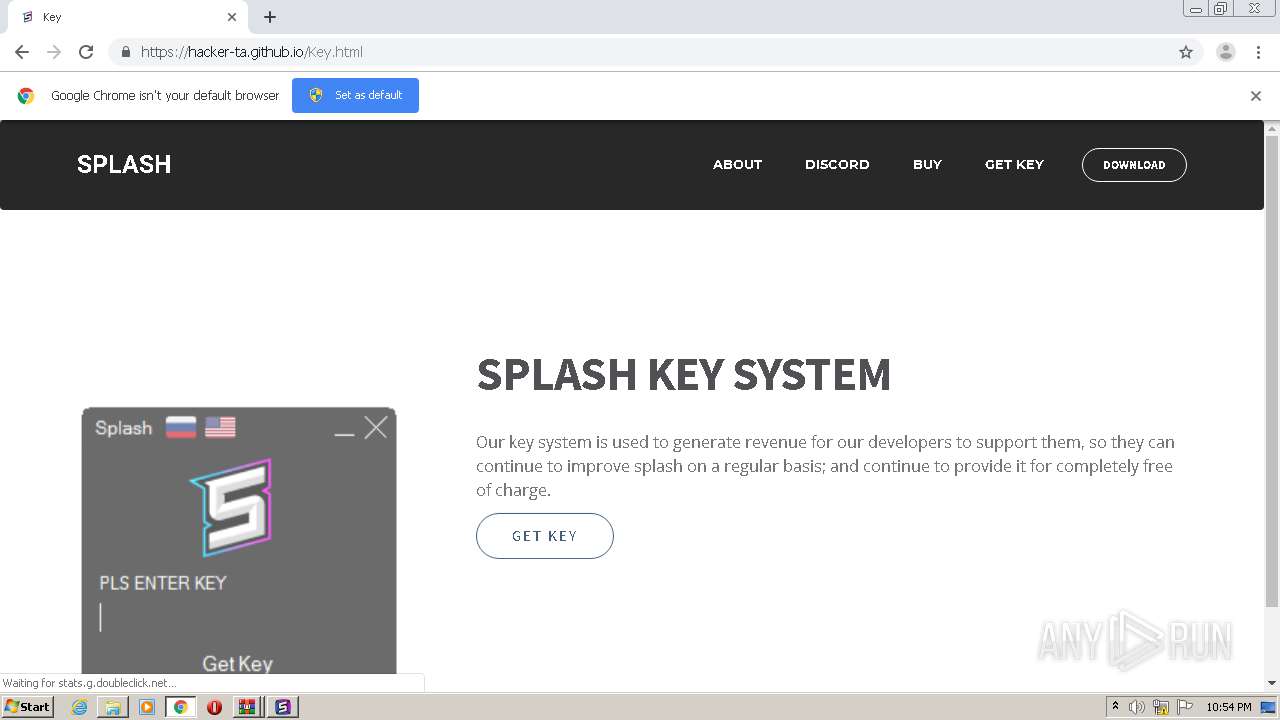Screen dimensions: 1280x720
Task: Close the Key tab
Action: (232, 17)
